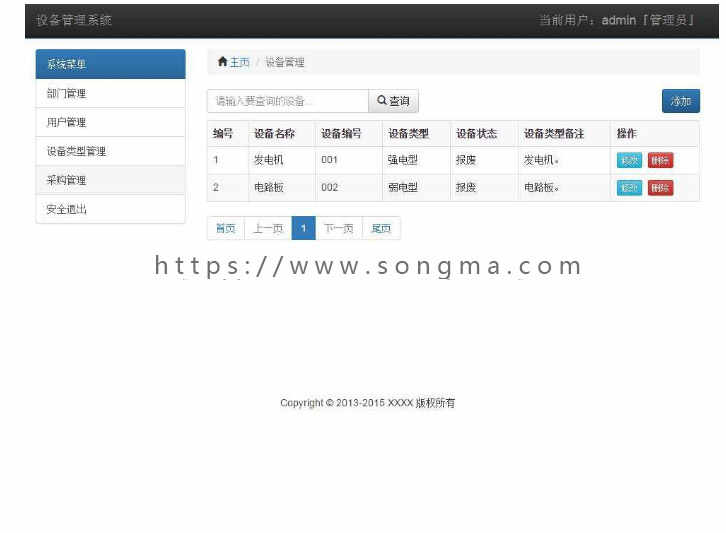The width and height of the screenshot is (726, 533).
Task: Select page 1 in pagination
Action: [x=304, y=228]
